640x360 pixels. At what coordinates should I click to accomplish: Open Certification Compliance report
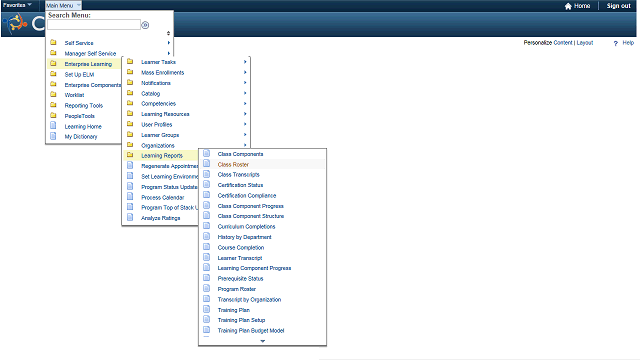247,196
